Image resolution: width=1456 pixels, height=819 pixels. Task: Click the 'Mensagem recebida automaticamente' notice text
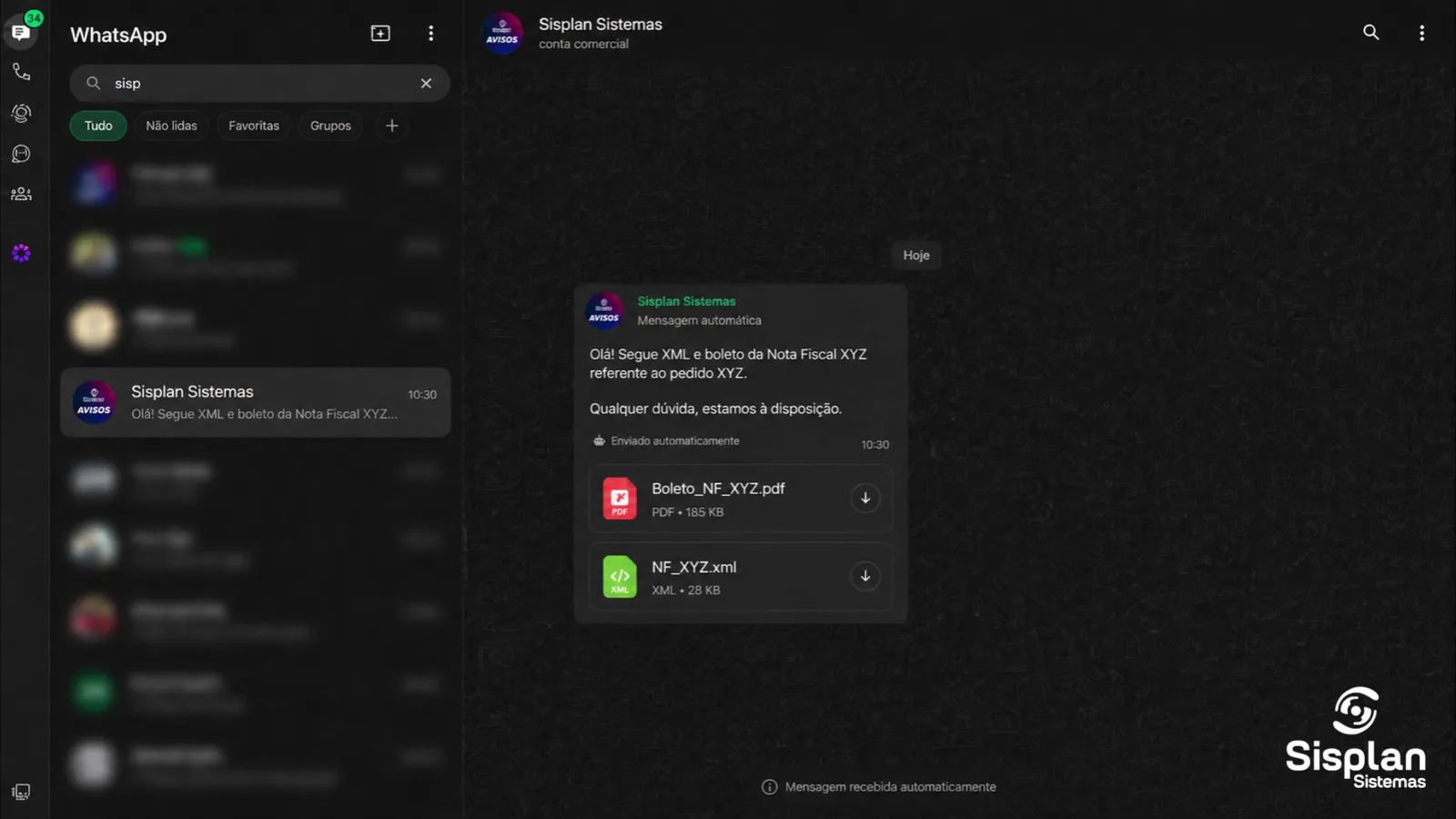890,787
